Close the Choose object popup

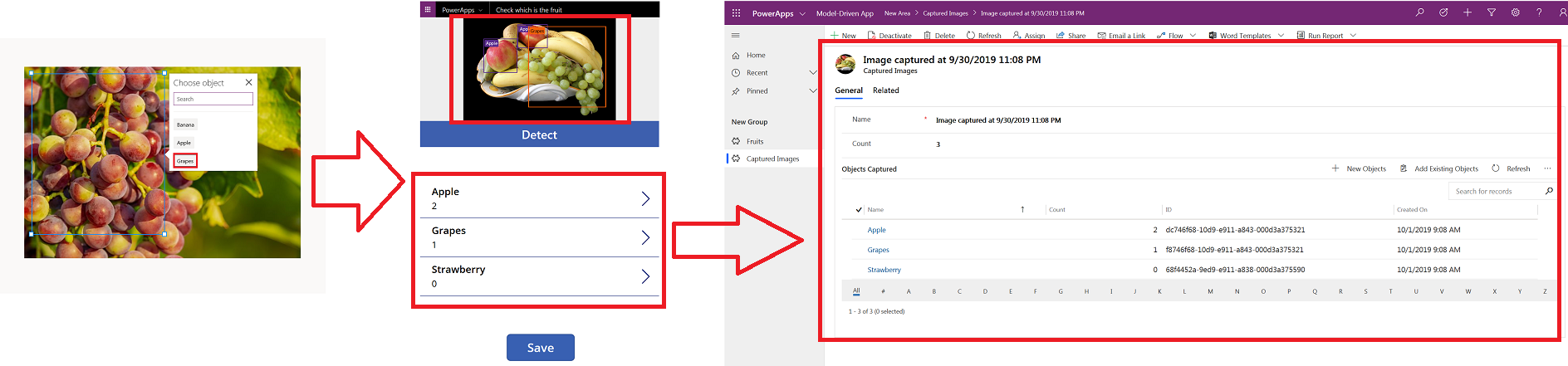tap(248, 82)
